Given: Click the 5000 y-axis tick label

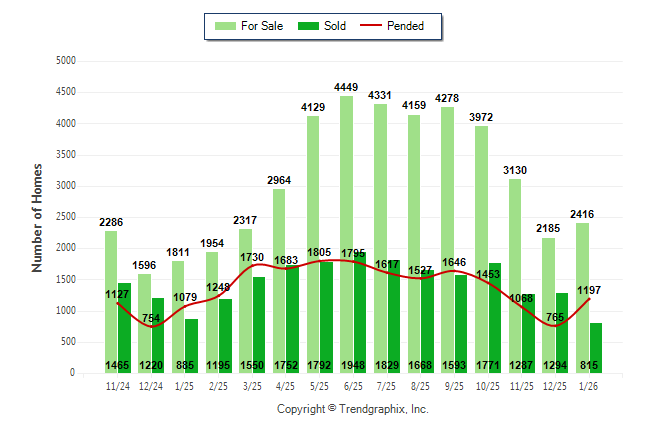Looking at the screenshot, I should click(x=65, y=61).
